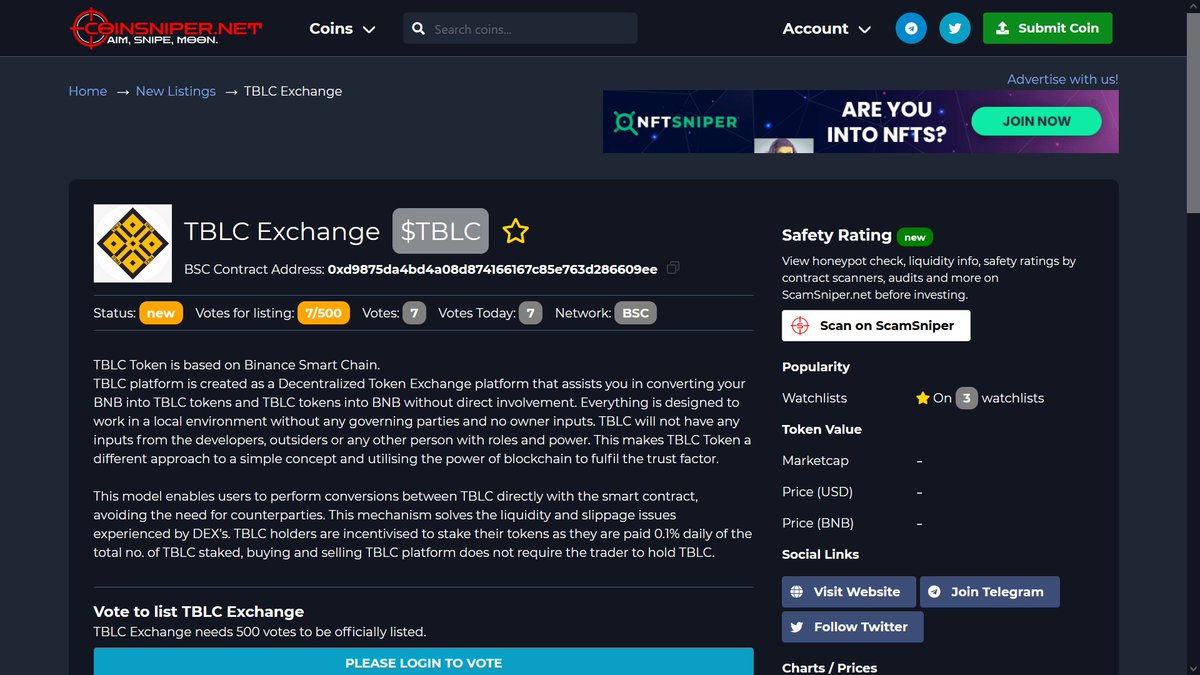Click the Price (BNB) label
The height and width of the screenshot is (675, 1200).
(818, 523)
